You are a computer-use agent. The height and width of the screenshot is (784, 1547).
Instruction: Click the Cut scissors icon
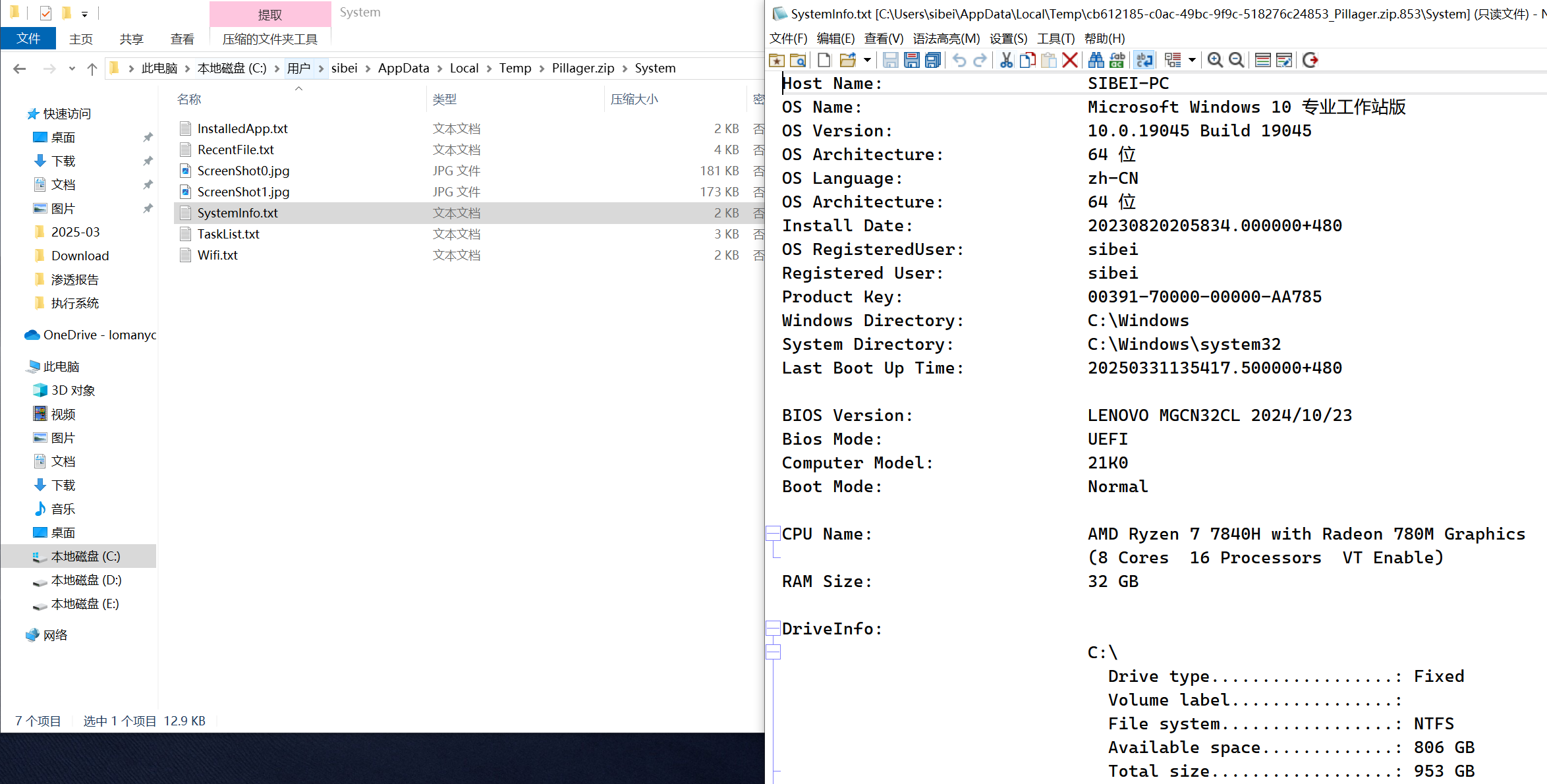[1006, 60]
